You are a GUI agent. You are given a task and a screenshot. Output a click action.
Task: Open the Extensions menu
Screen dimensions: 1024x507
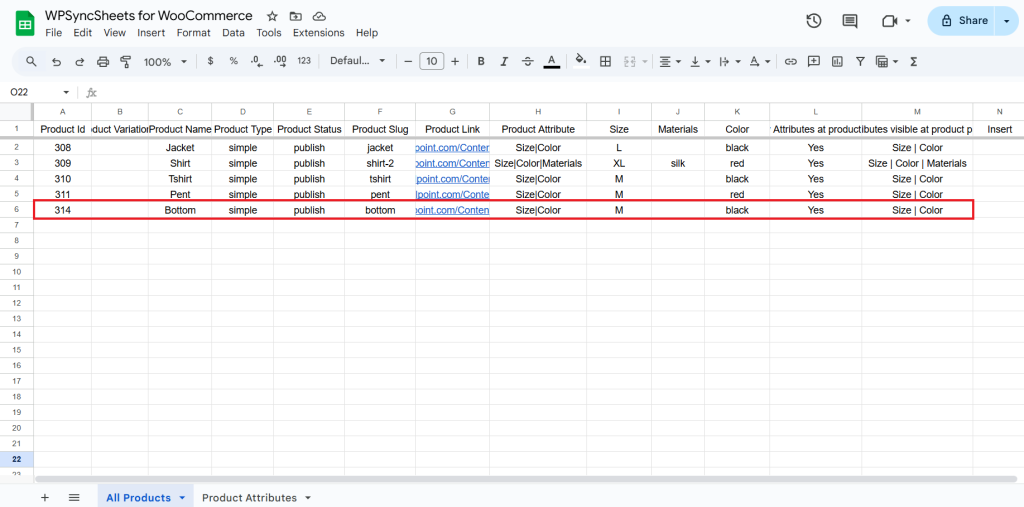(318, 33)
